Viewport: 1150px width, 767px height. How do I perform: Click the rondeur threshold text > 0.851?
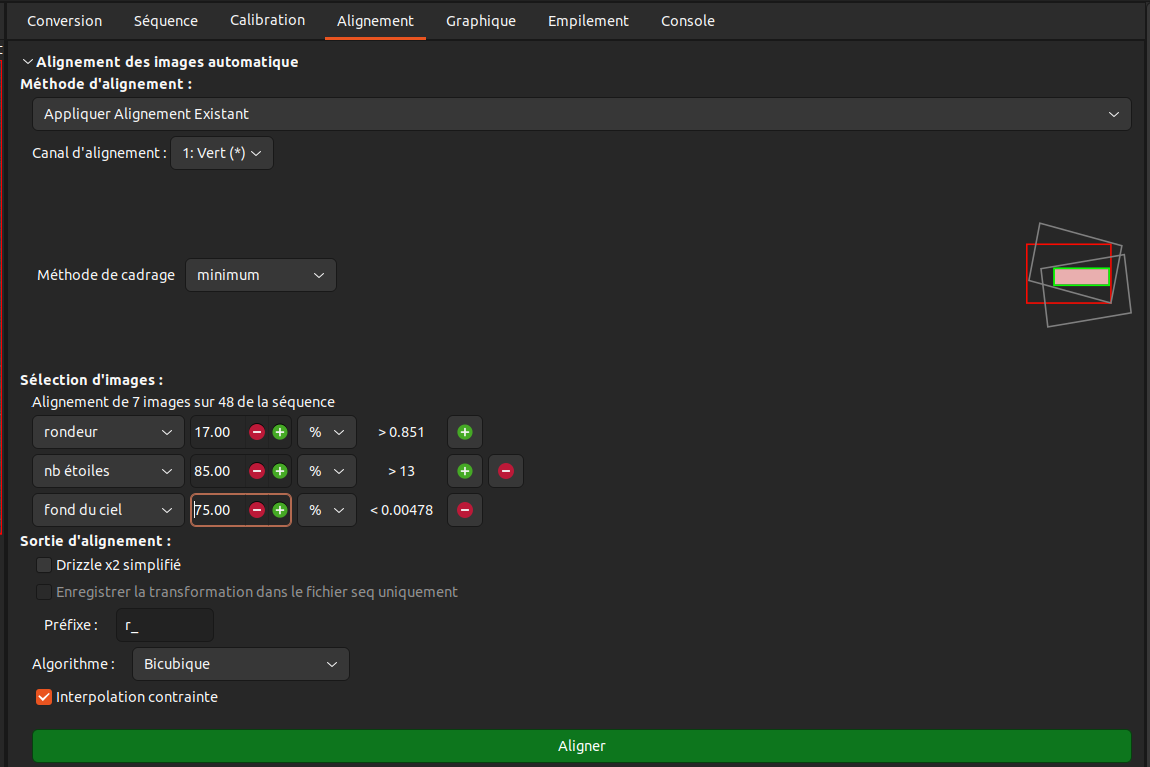pos(401,432)
